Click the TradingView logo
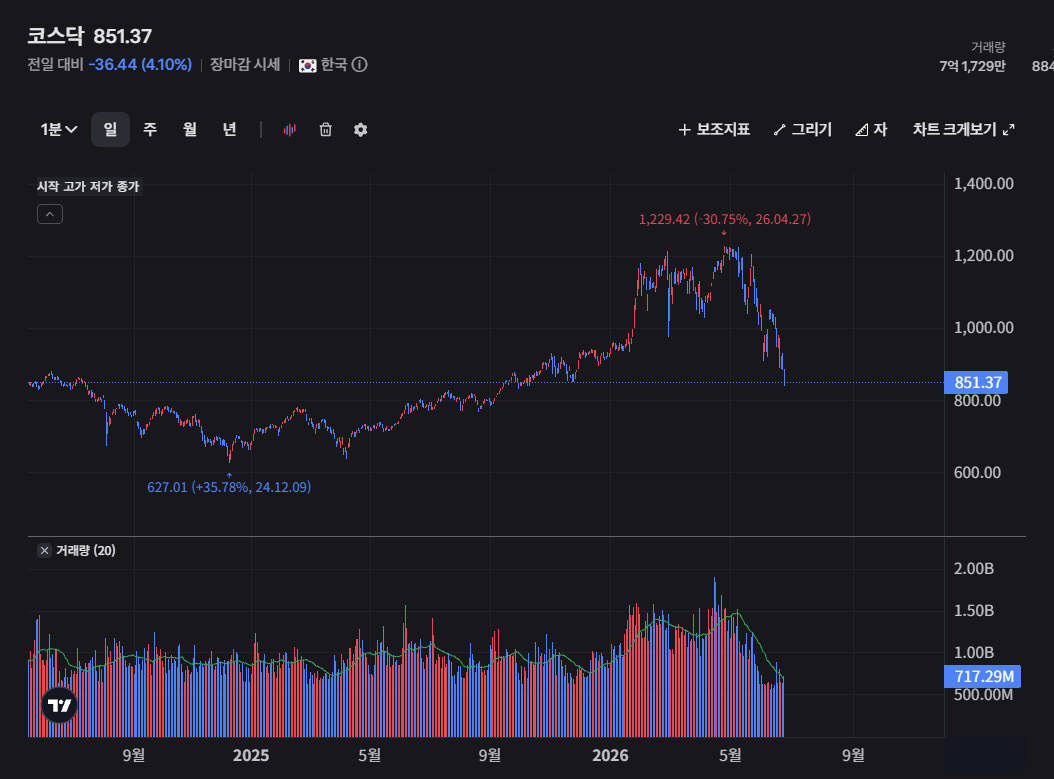The width and height of the screenshot is (1054, 779). pyautogui.click(x=59, y=705)
